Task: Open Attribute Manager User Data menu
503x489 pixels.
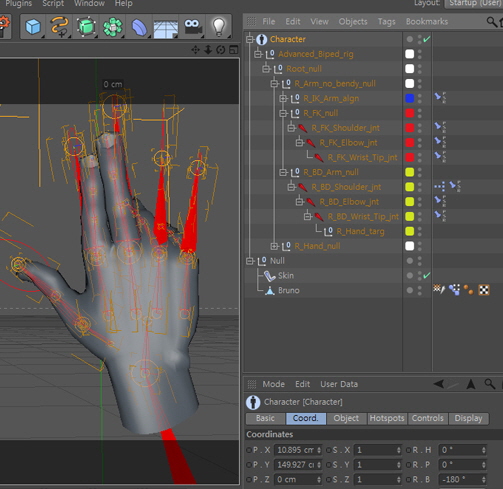Action: click(339, 384)
